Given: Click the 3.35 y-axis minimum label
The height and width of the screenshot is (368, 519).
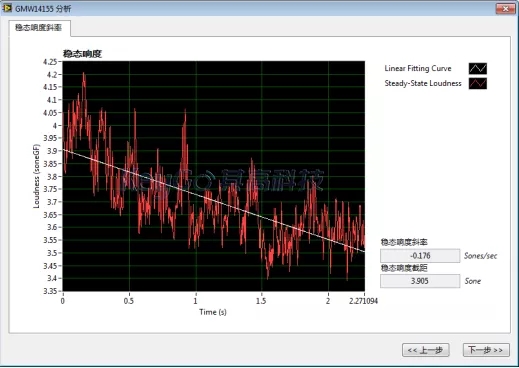Looking at the screenshot, I should click(50, 291).
